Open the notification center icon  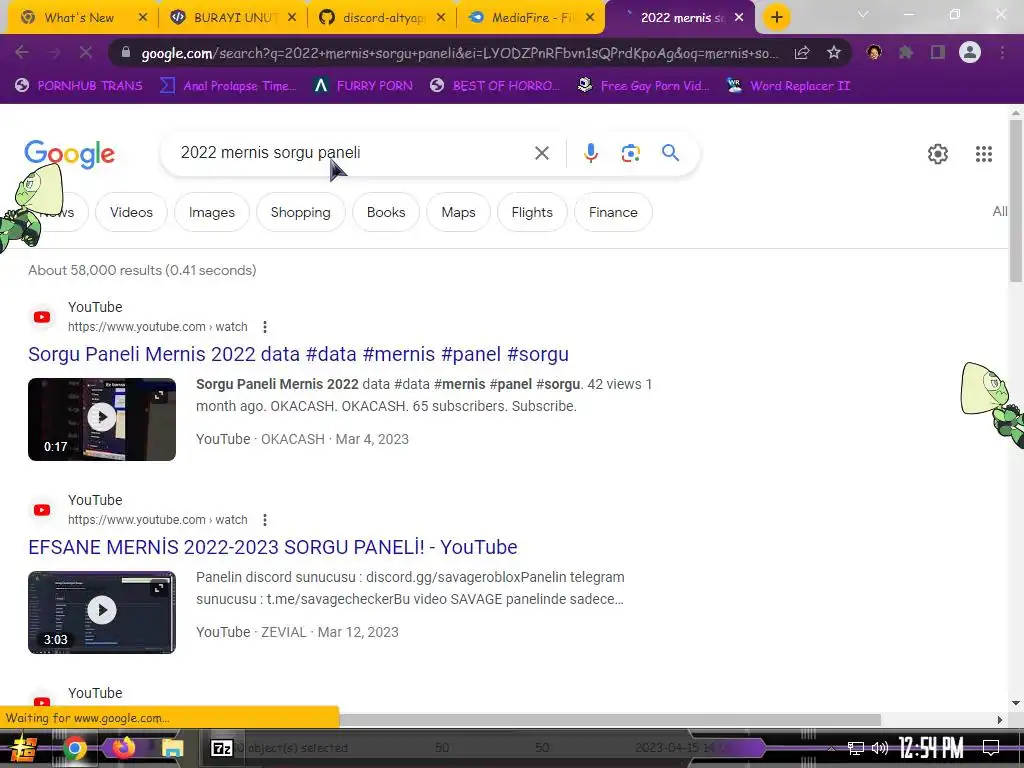[990, 748]
